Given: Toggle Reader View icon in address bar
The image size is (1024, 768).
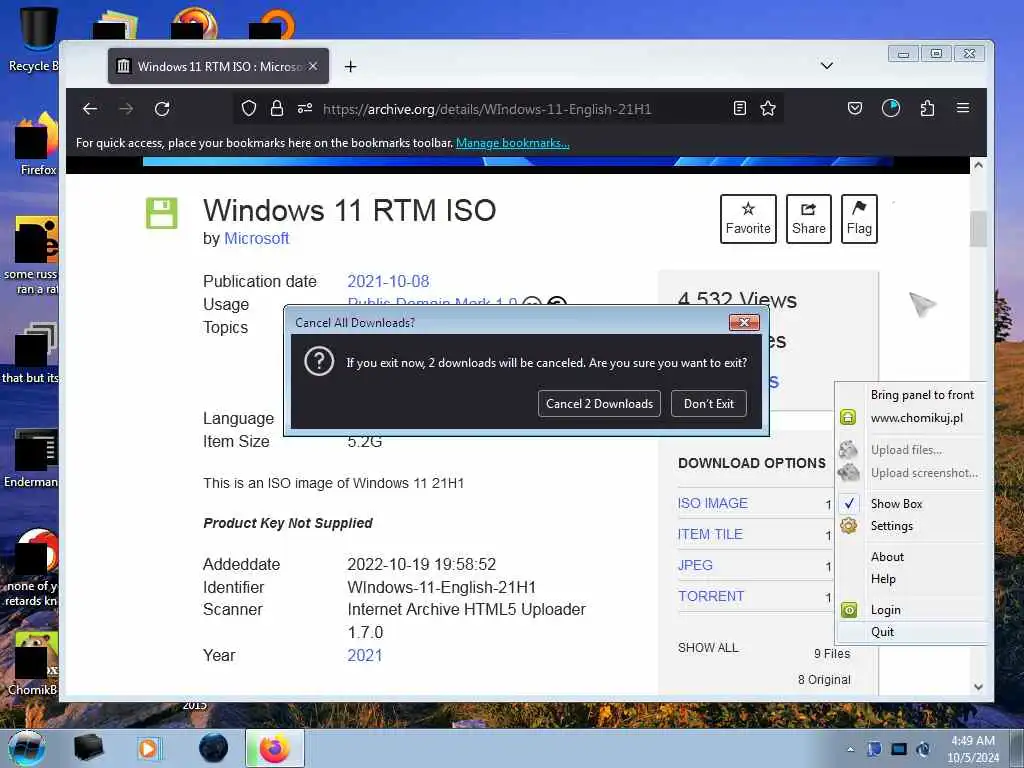Looking at the screenshot, I should [x=740, y=108].
